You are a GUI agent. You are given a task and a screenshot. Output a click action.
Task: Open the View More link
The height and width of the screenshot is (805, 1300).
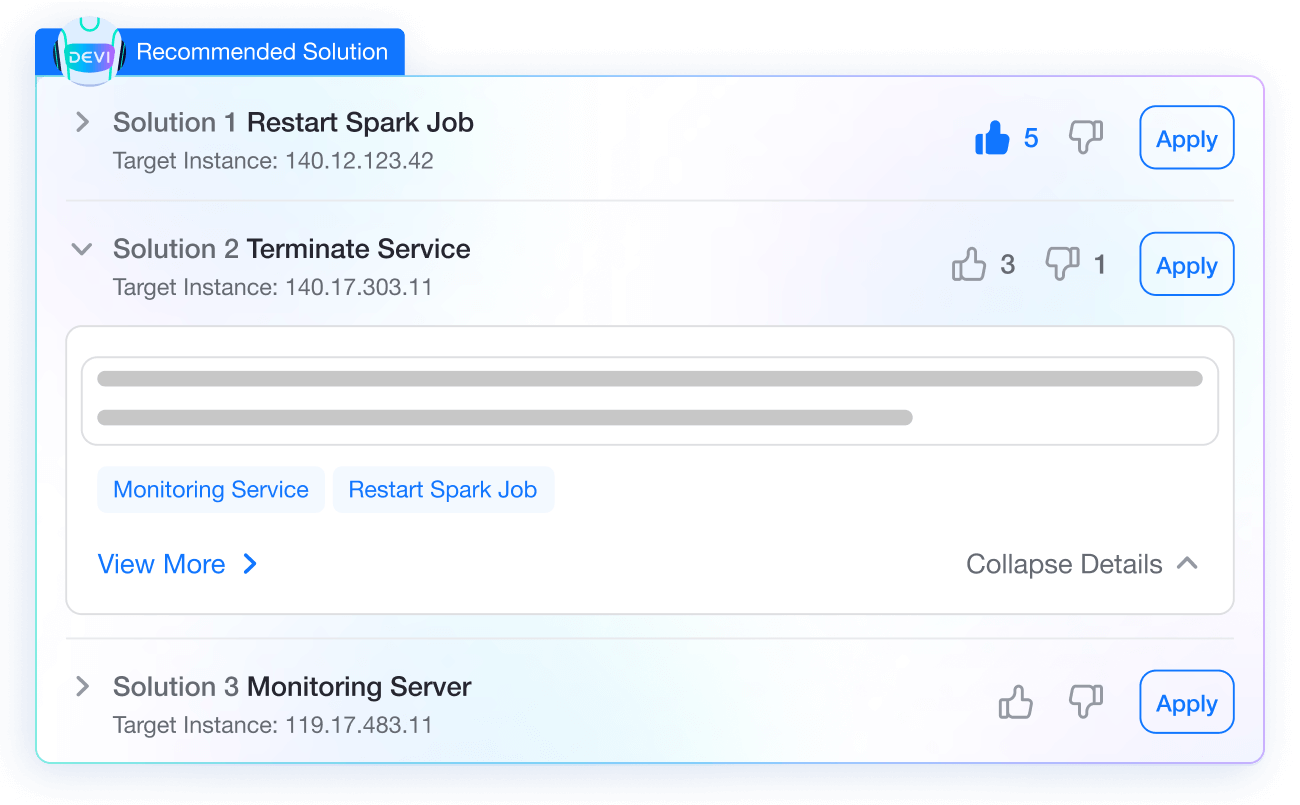click(177, 564)
